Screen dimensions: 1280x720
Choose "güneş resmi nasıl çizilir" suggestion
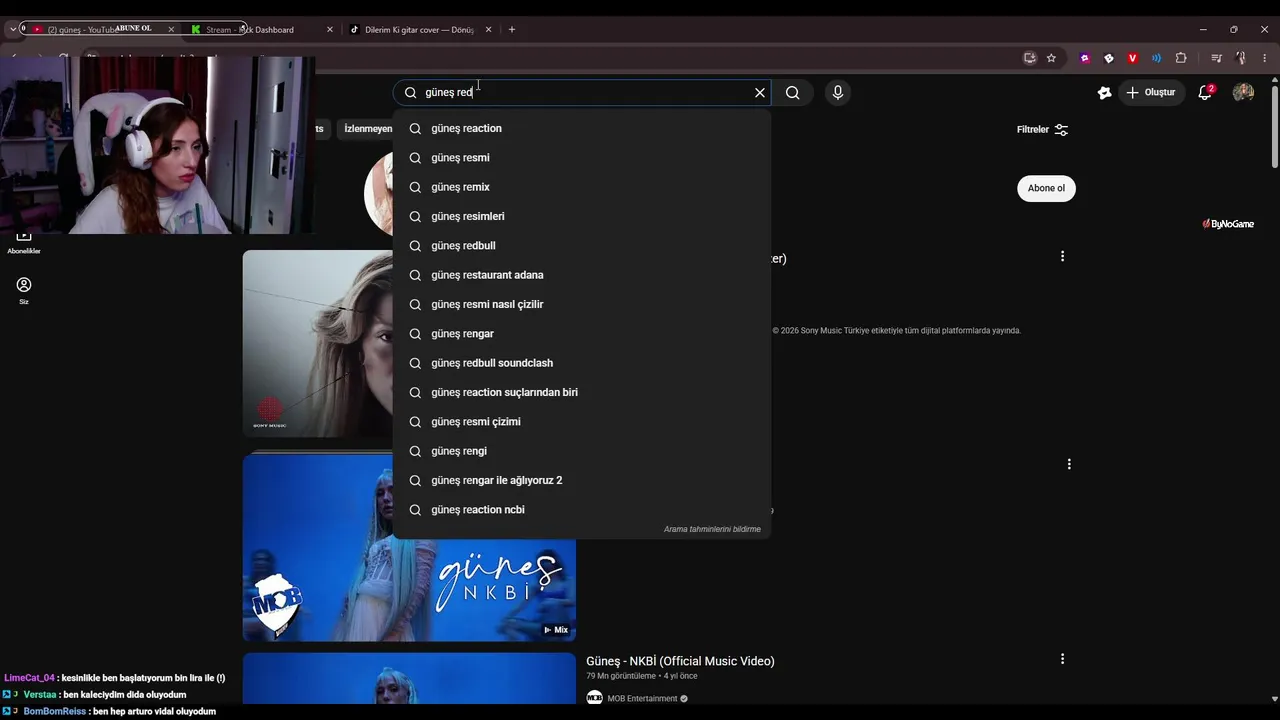[x=582, y=304]
